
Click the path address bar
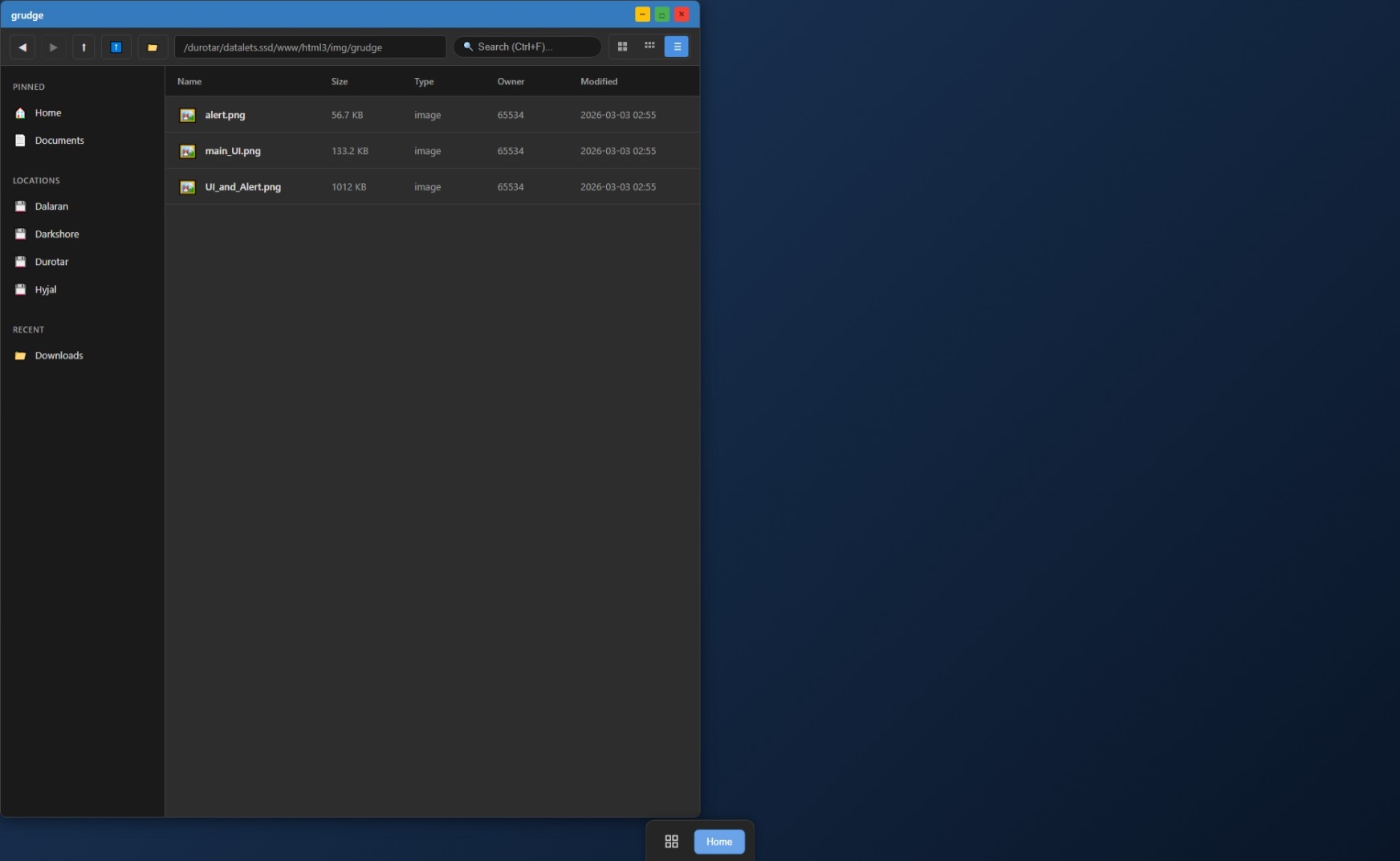pos(310,47)
